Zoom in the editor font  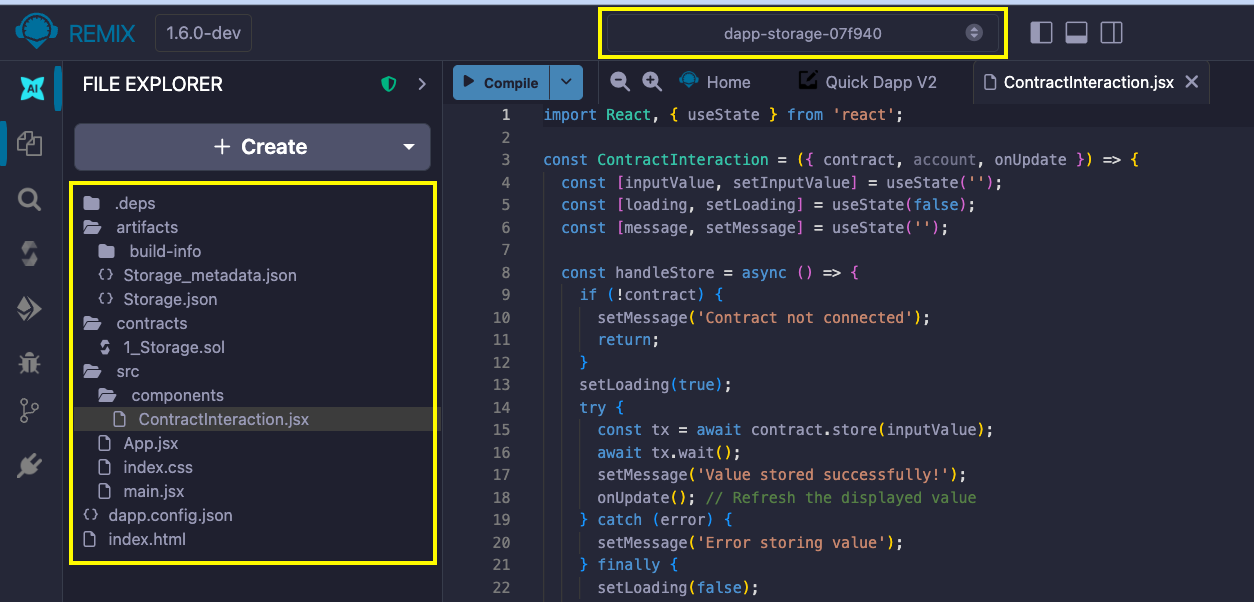click(x=652, y=82)
